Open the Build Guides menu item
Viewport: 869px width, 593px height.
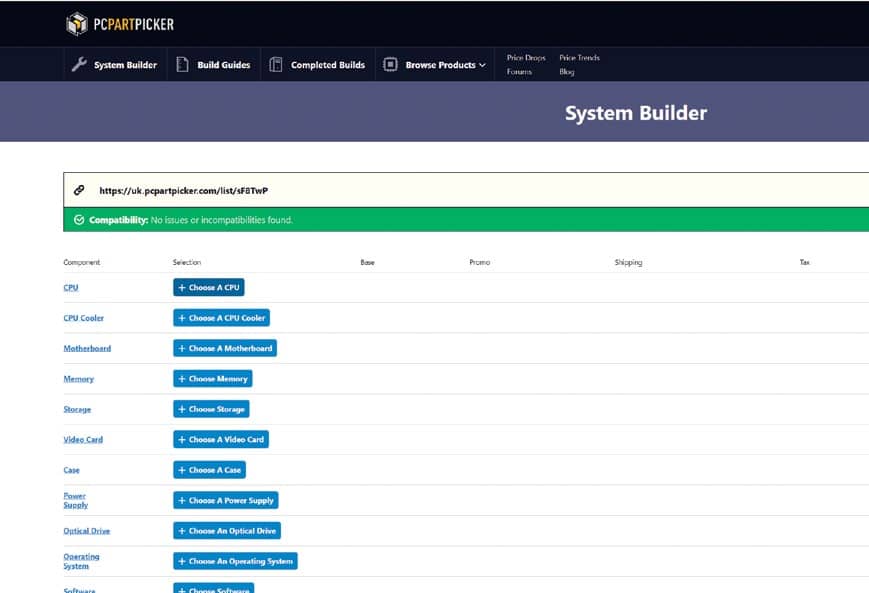click(x=213, y=65)
